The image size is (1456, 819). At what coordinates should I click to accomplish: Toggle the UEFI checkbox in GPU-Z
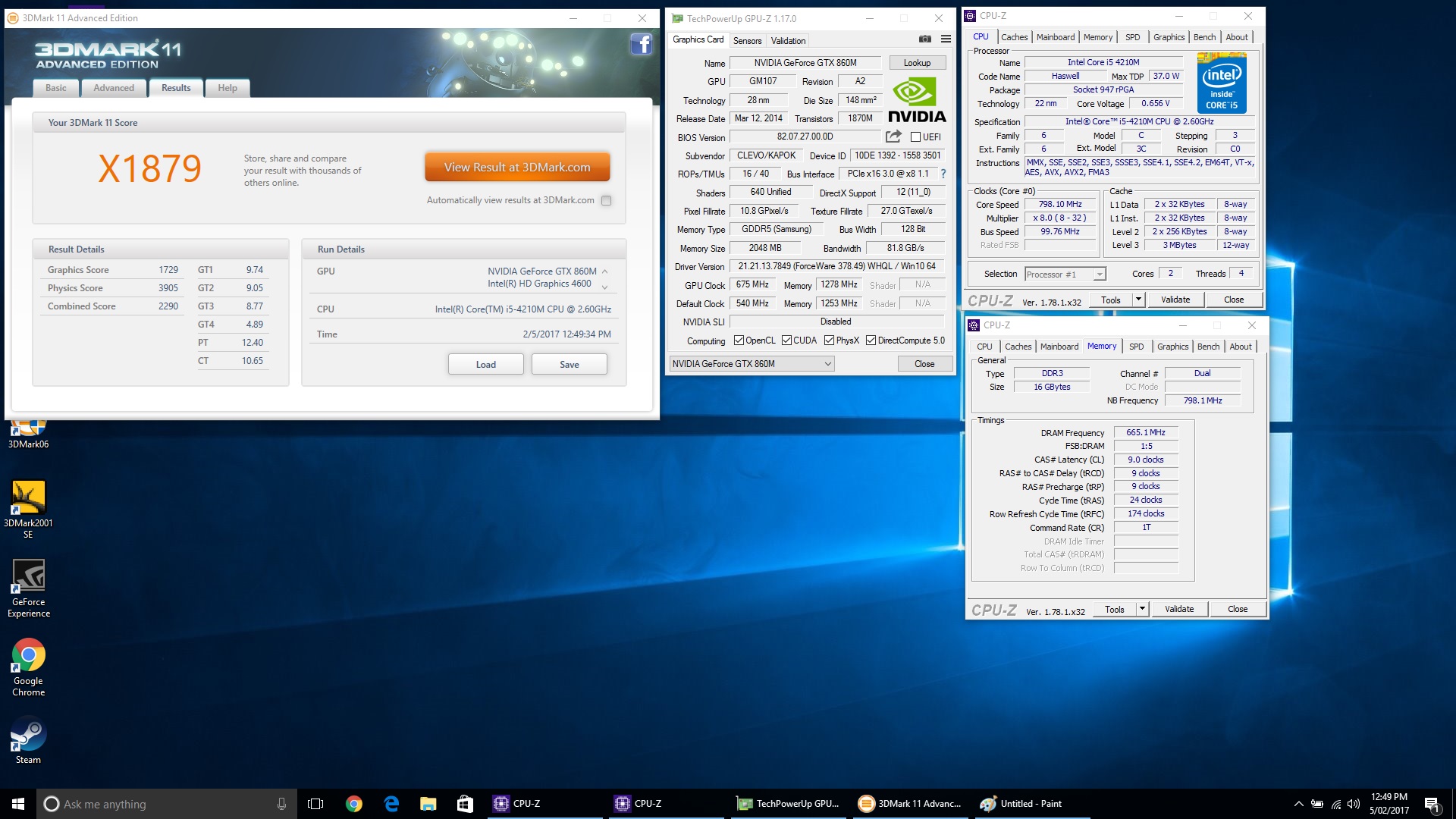click(x=915, y=137)
